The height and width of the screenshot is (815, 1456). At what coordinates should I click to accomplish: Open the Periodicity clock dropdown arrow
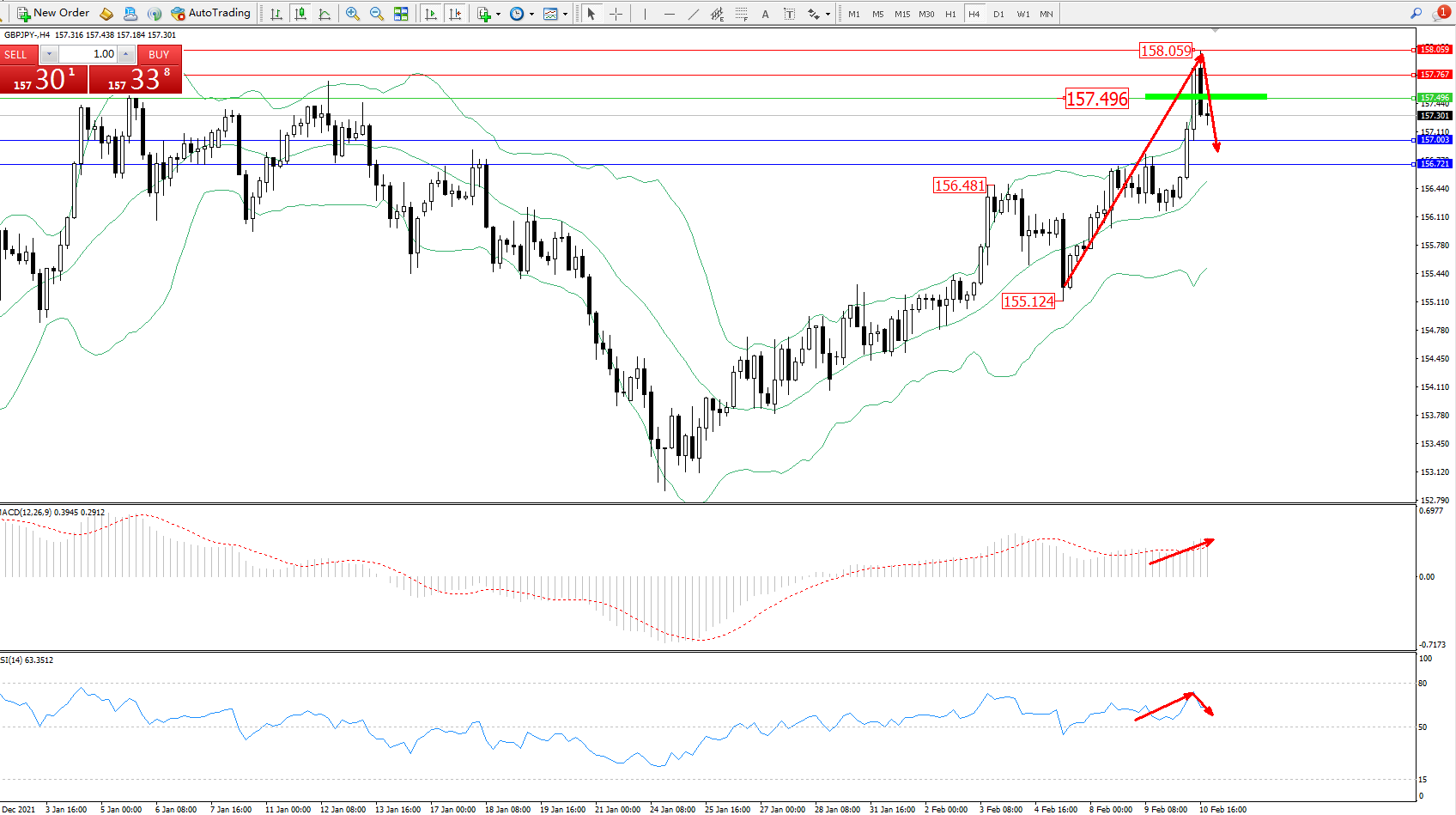(531, 14)
